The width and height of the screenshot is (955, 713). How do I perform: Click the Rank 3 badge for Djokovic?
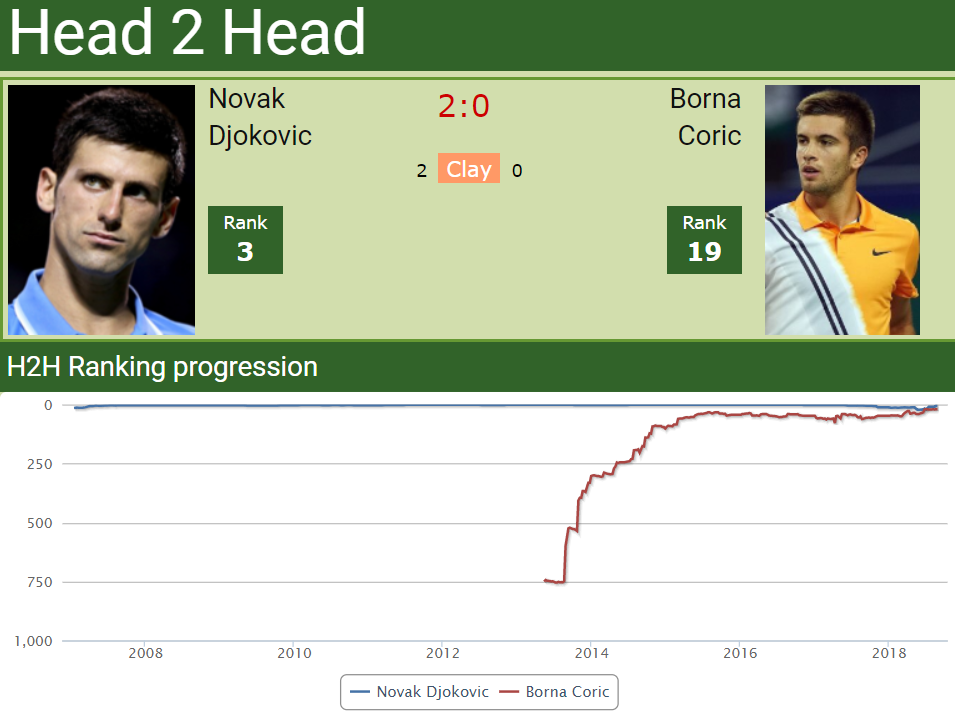click(245, 239)
